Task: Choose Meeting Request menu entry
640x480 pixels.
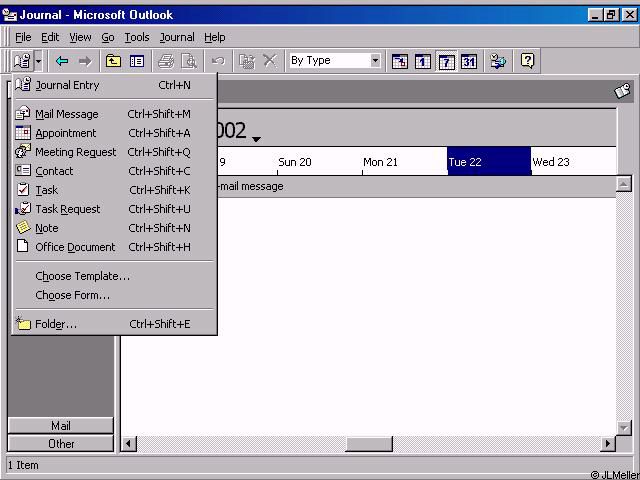Action: point(114,152)
